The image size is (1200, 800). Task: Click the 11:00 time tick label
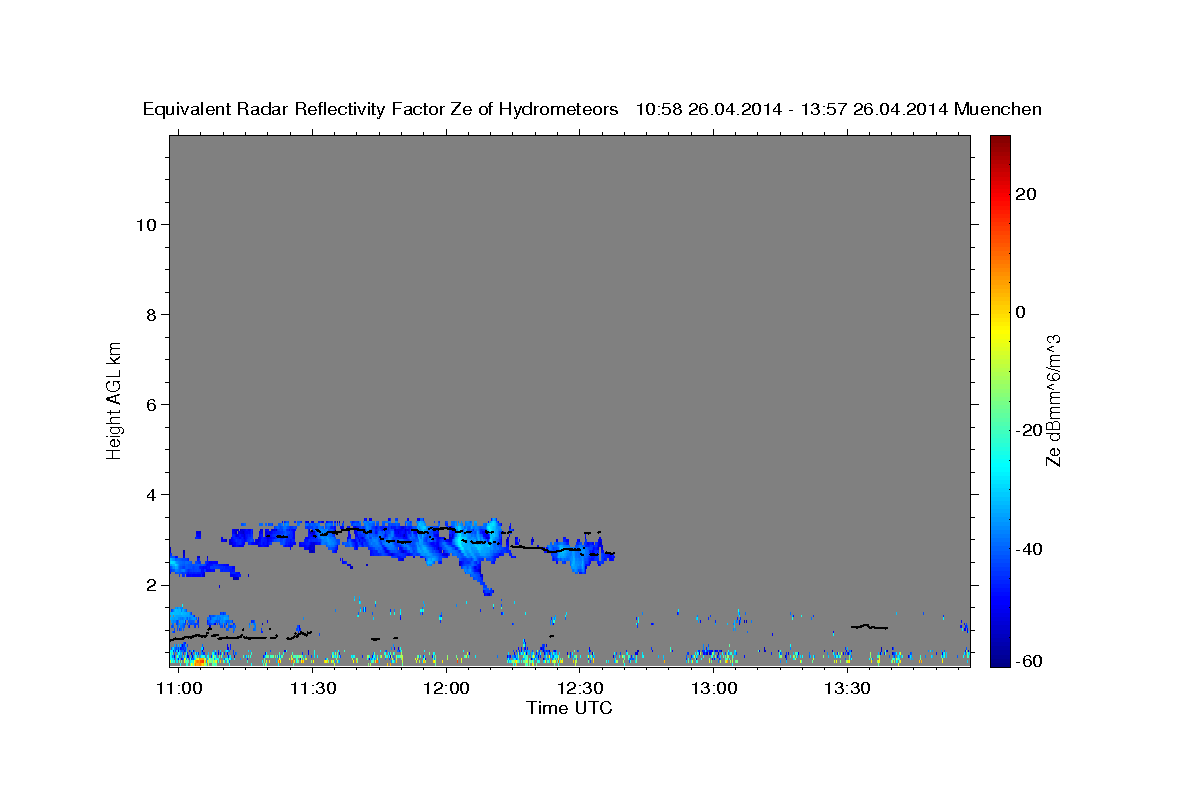(x=180, y=689)
